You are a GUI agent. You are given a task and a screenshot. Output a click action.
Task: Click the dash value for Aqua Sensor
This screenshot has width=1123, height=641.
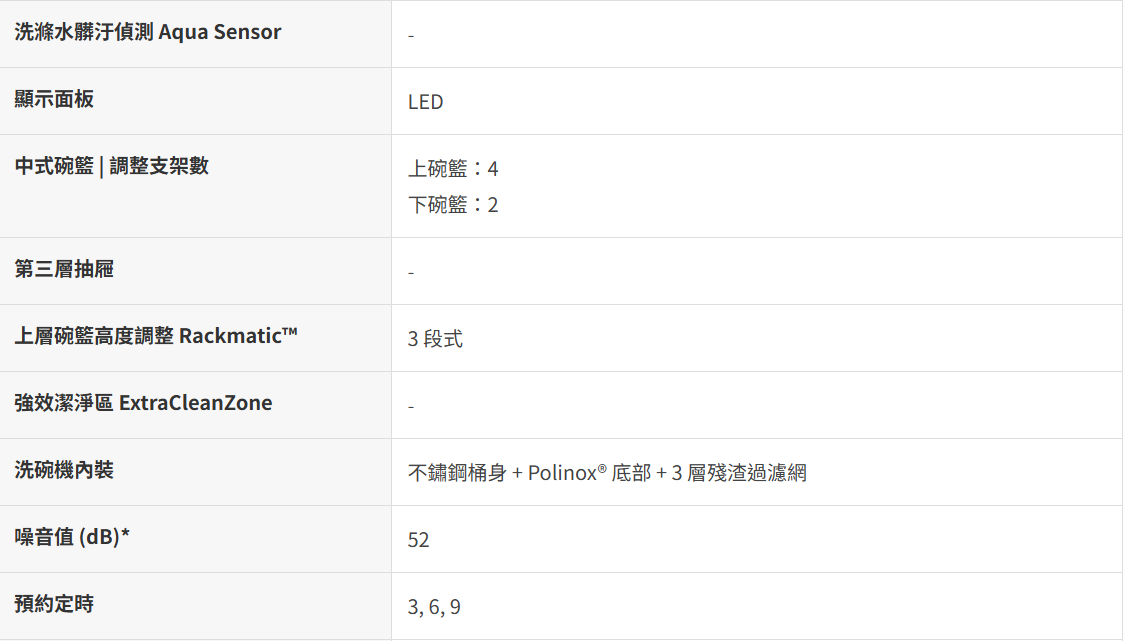(x=411, y=36)
